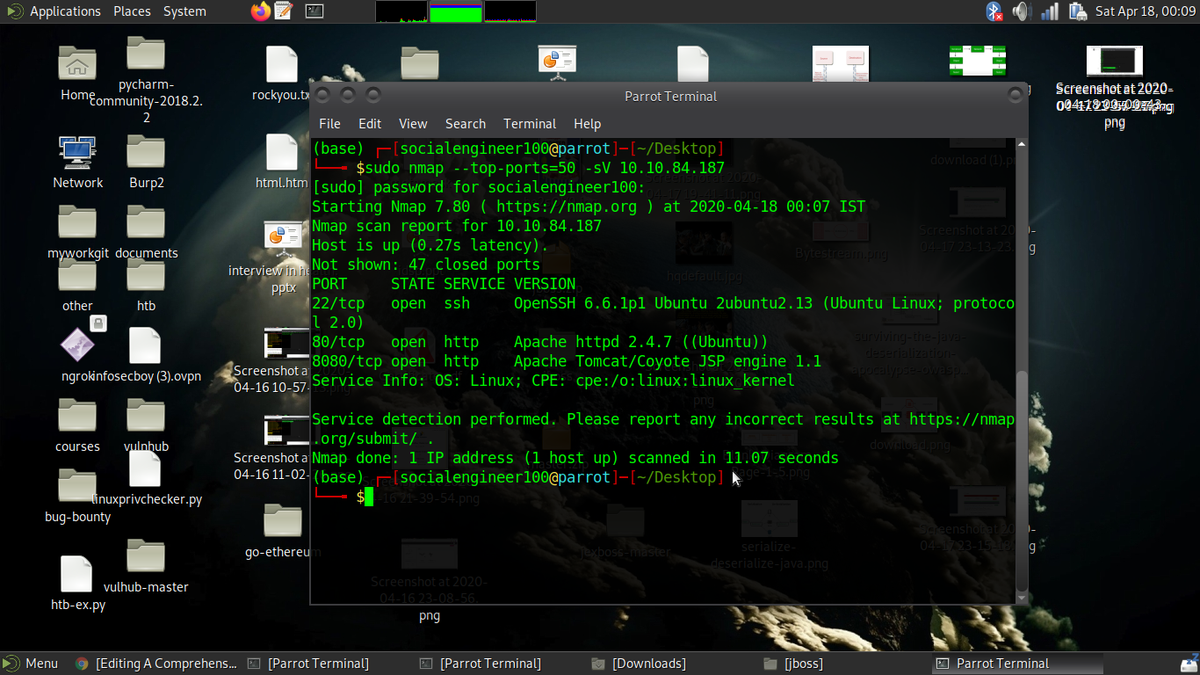Viewport: 1200px width, 675px height.
Task: Click the terminal prompt cursor
Action: [x=368, y=497]
